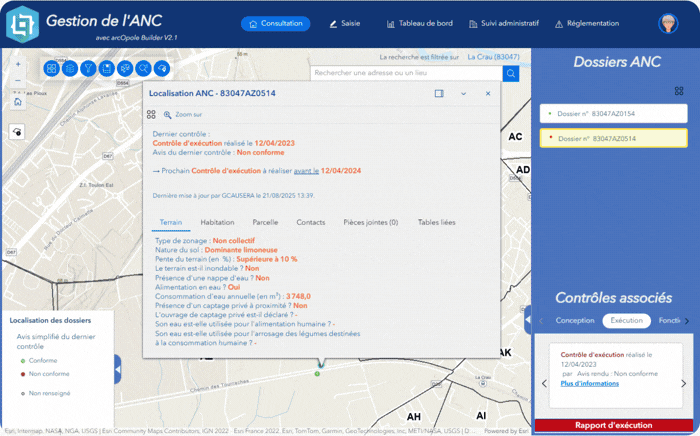700x436 pixels.
Task: Open the Plus d'informations link
Action: click(x=589, y=383)
